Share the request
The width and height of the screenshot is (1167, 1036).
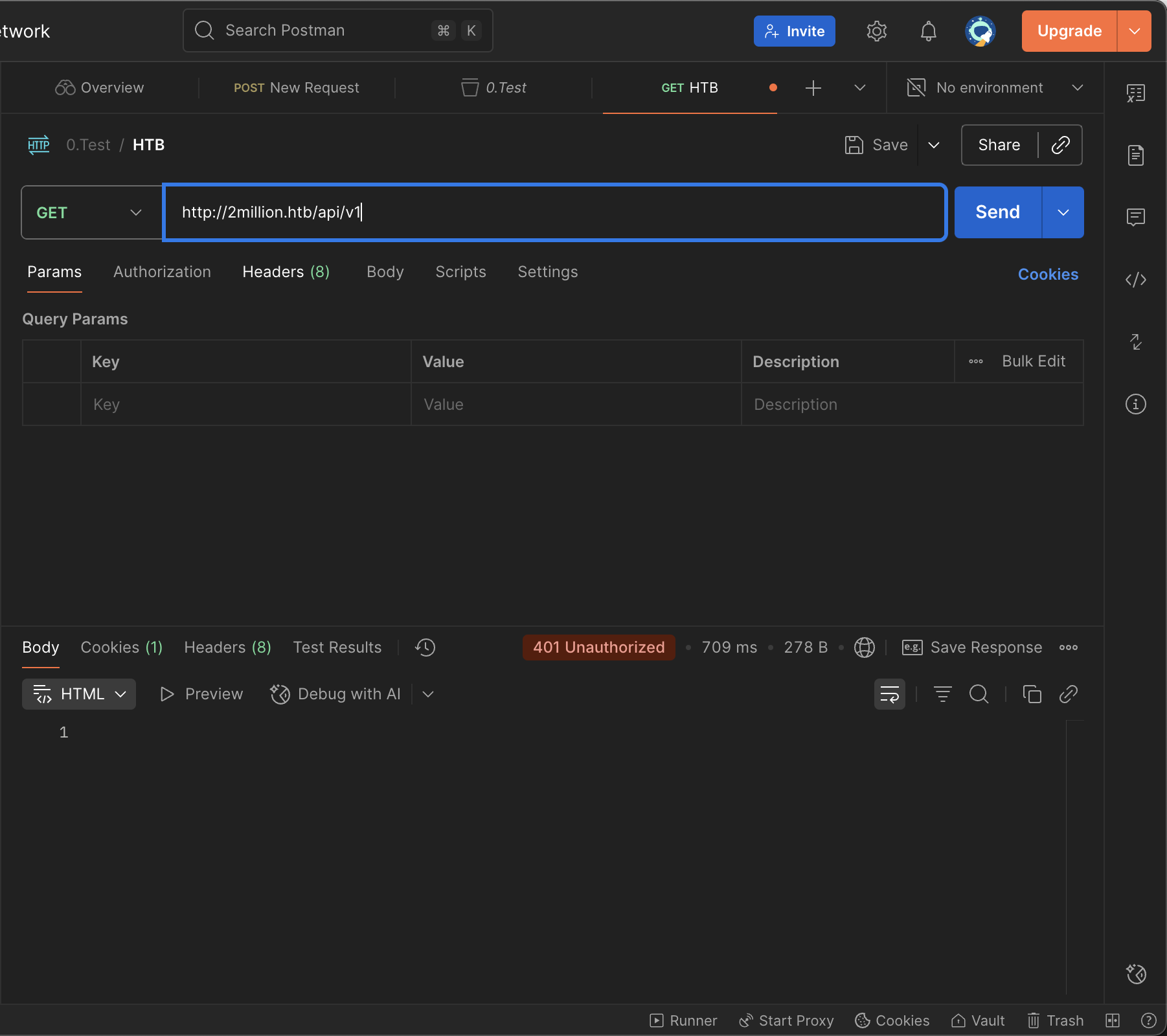(999, 145)
